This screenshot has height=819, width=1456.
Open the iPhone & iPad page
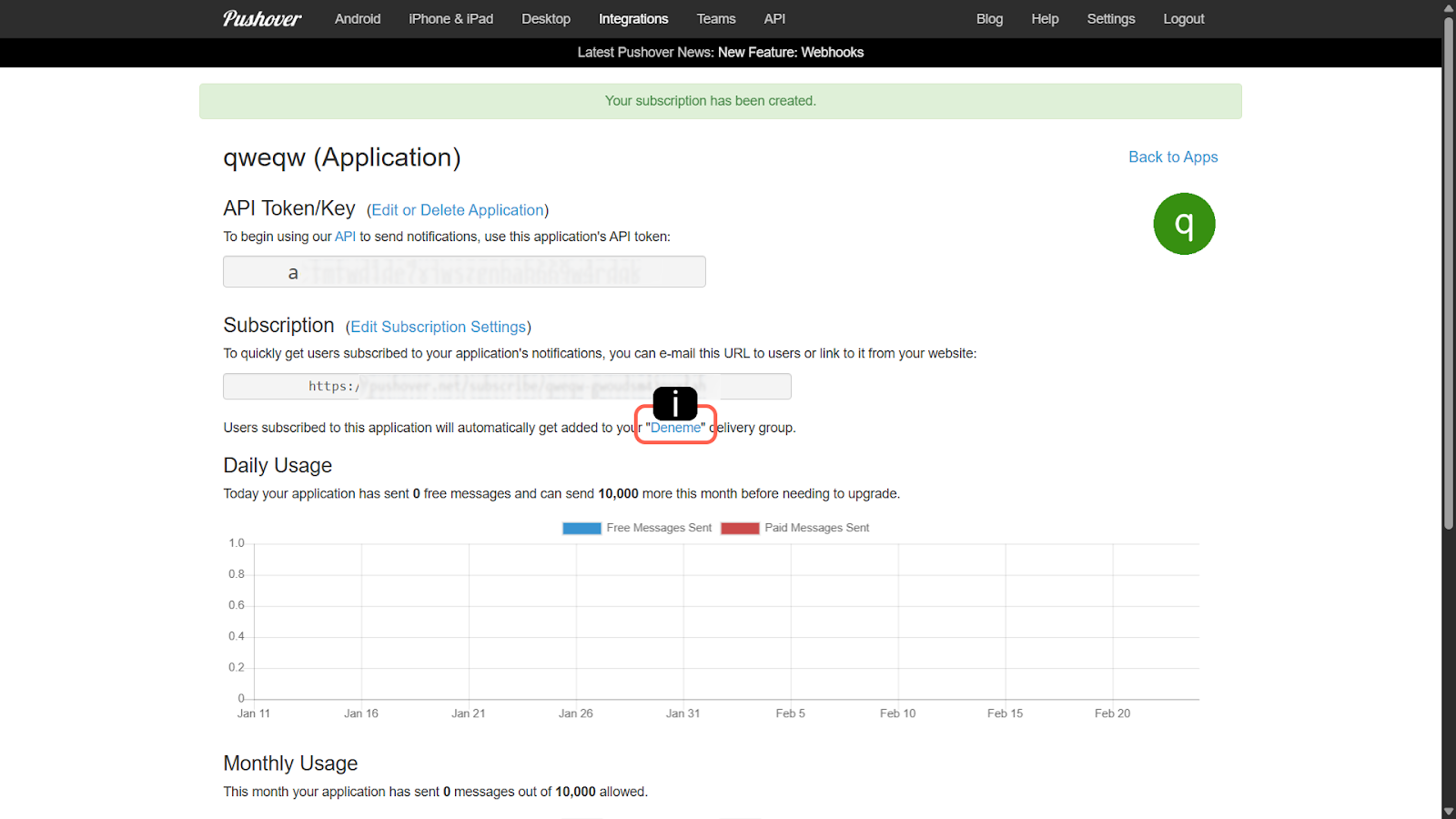pyautogui.click(x=450, y=19)
